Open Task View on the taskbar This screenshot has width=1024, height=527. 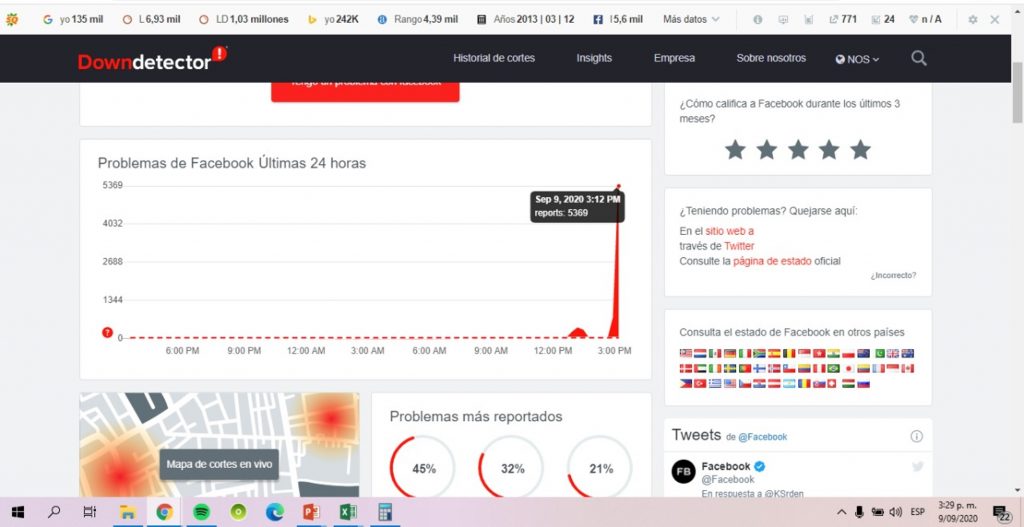tap(90, 512)
